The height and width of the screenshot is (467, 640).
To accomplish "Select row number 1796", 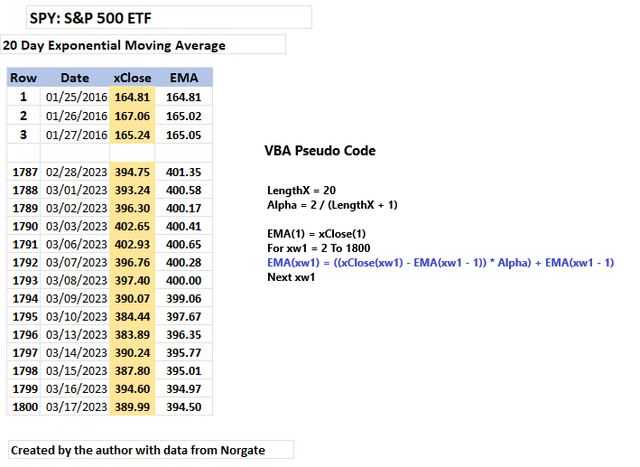I will [x=24, y=335].
